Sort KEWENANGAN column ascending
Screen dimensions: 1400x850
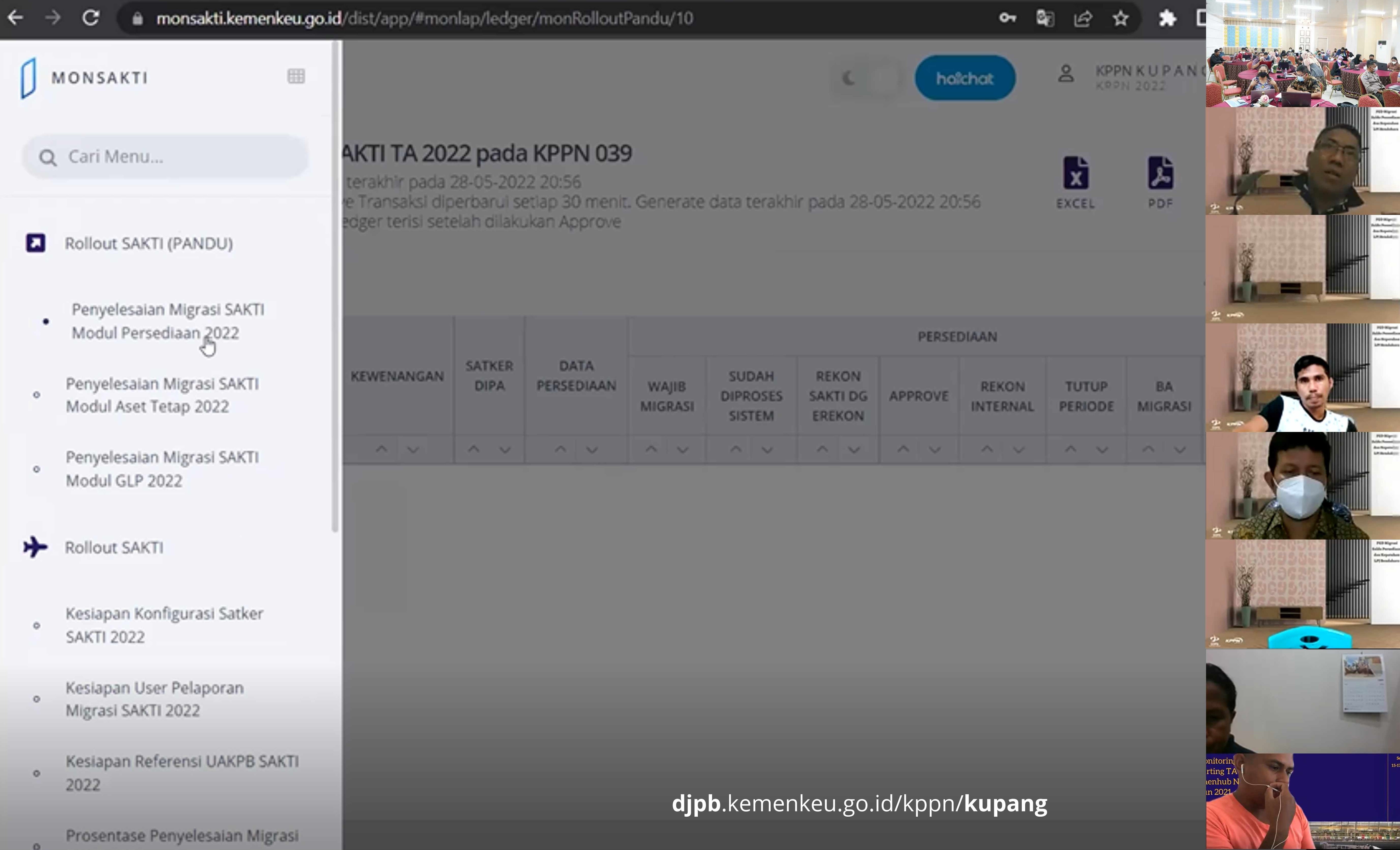click(x=381, y=449)
